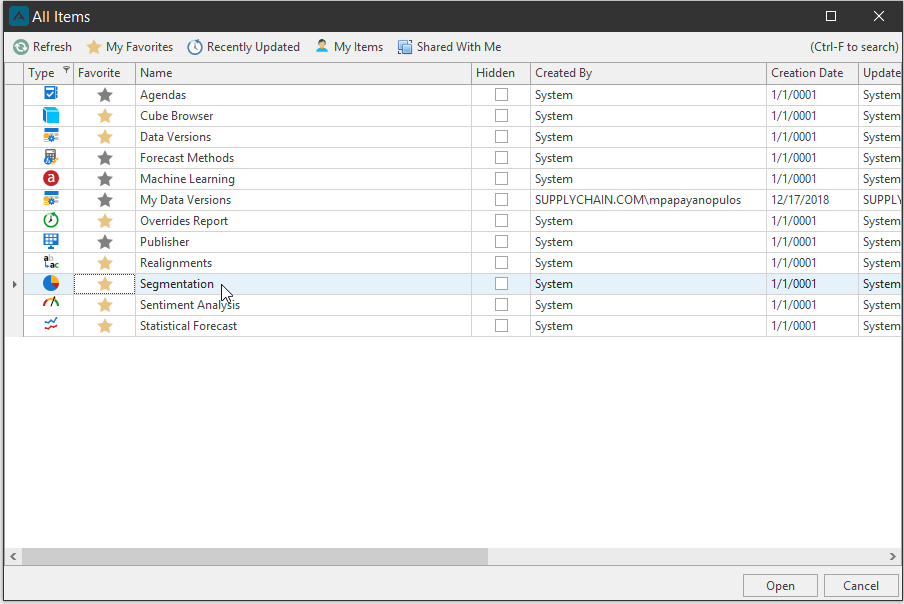
Task: Check Hidden box for Agendas
Action: [x=502, y=95]
